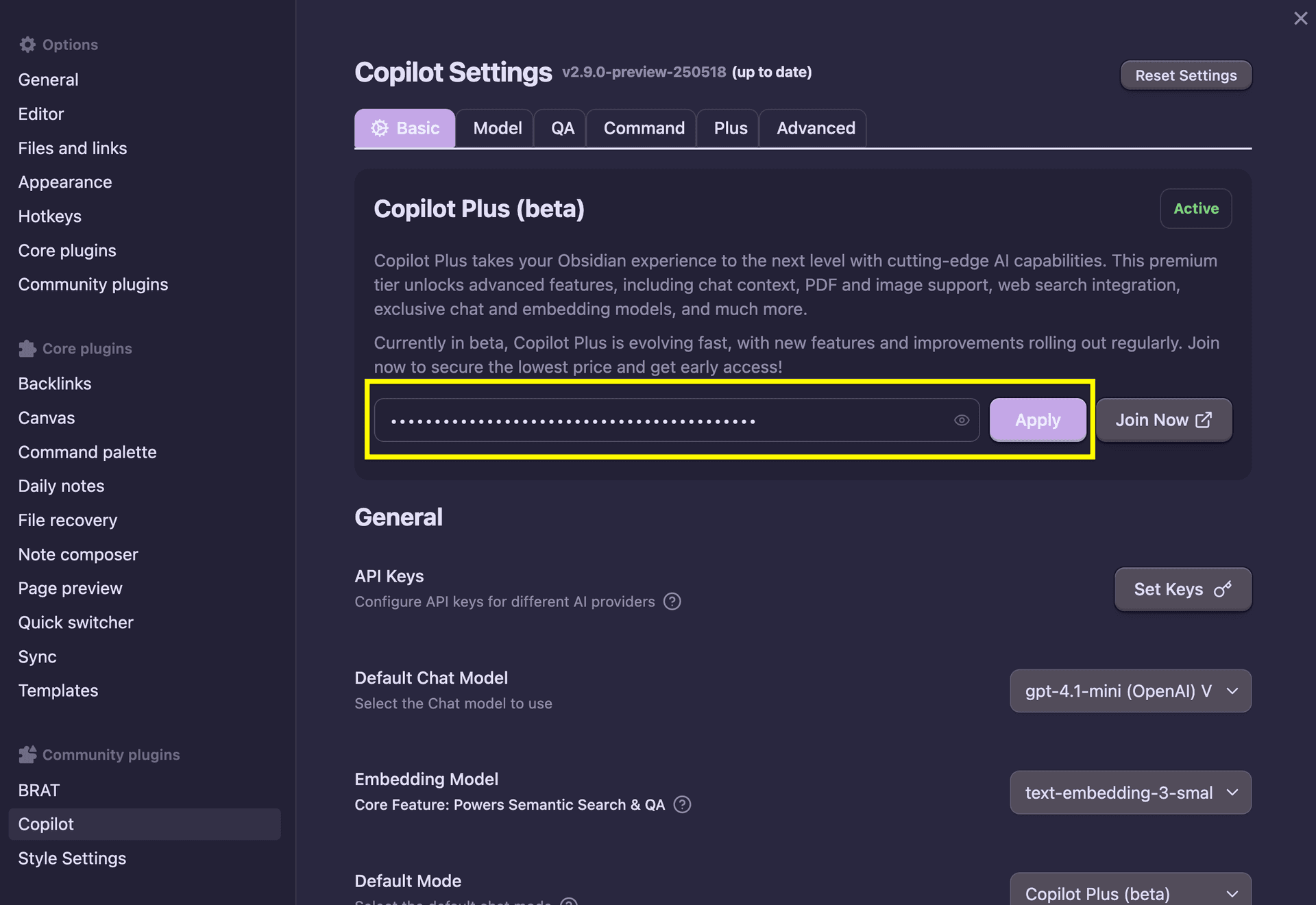Click inside the license key input field

coord(651,420)
